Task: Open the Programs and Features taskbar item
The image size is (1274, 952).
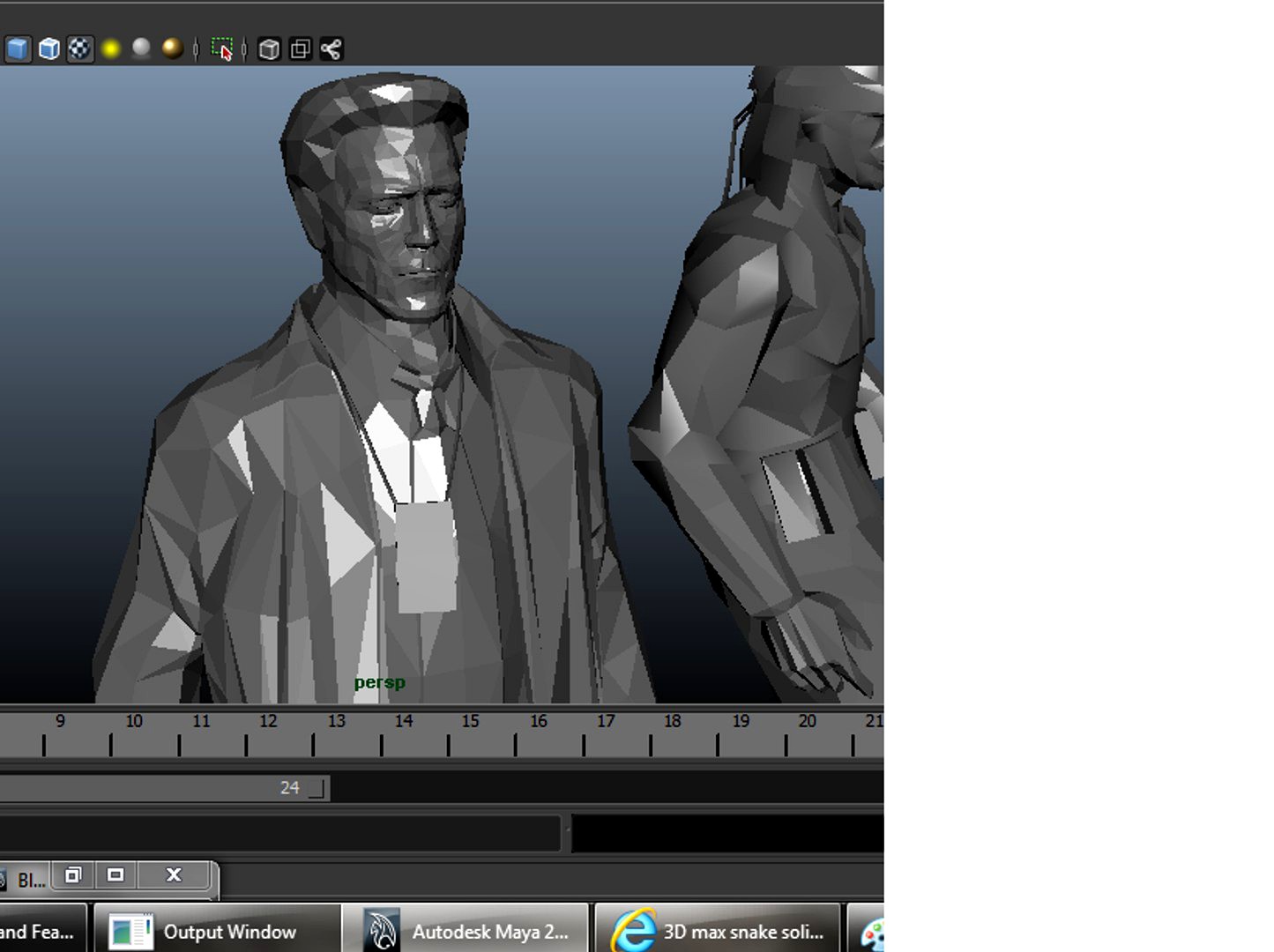Action: click(x=40, y=931)
